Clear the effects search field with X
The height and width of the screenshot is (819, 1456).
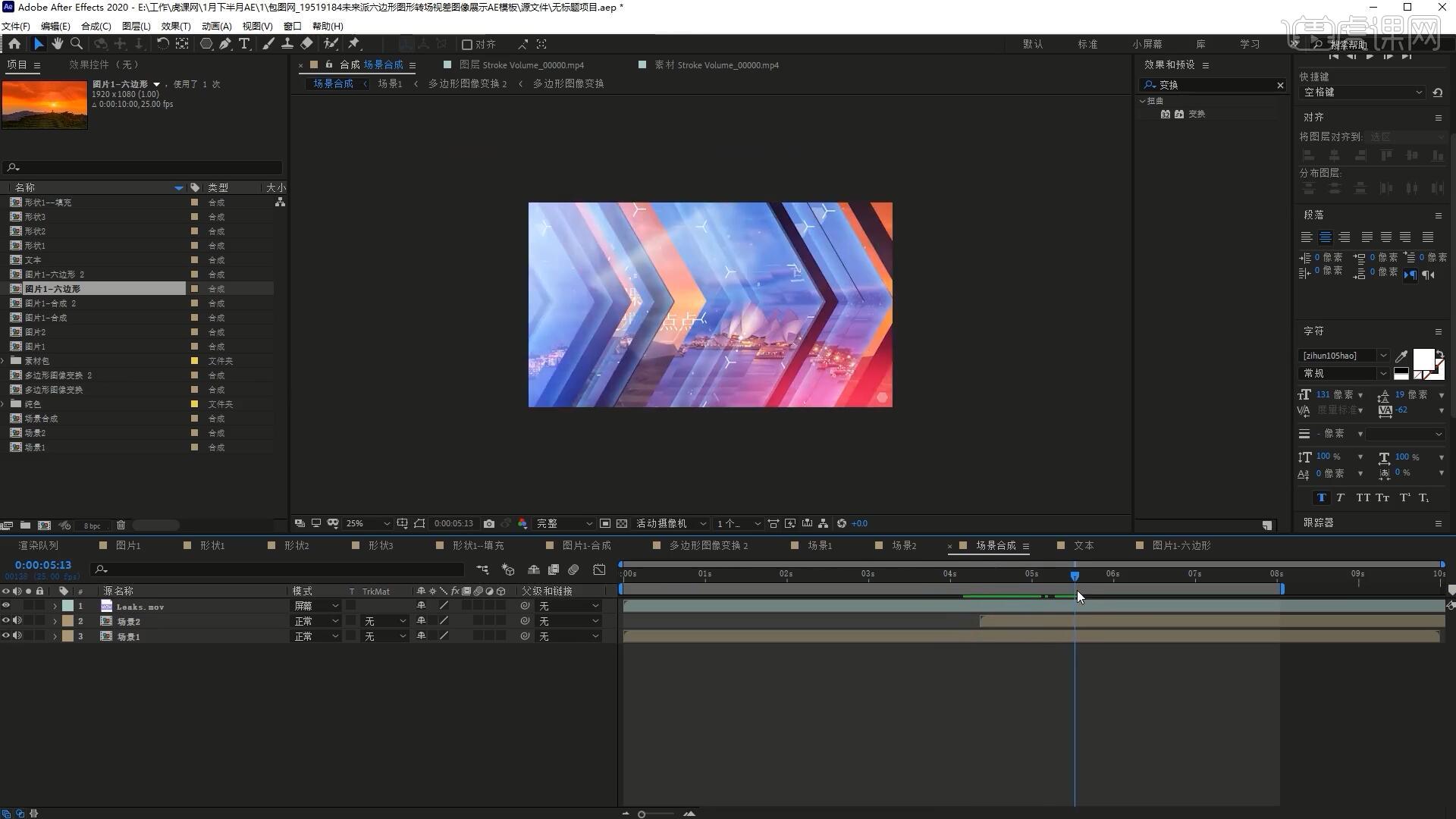tap(1280, 85)
